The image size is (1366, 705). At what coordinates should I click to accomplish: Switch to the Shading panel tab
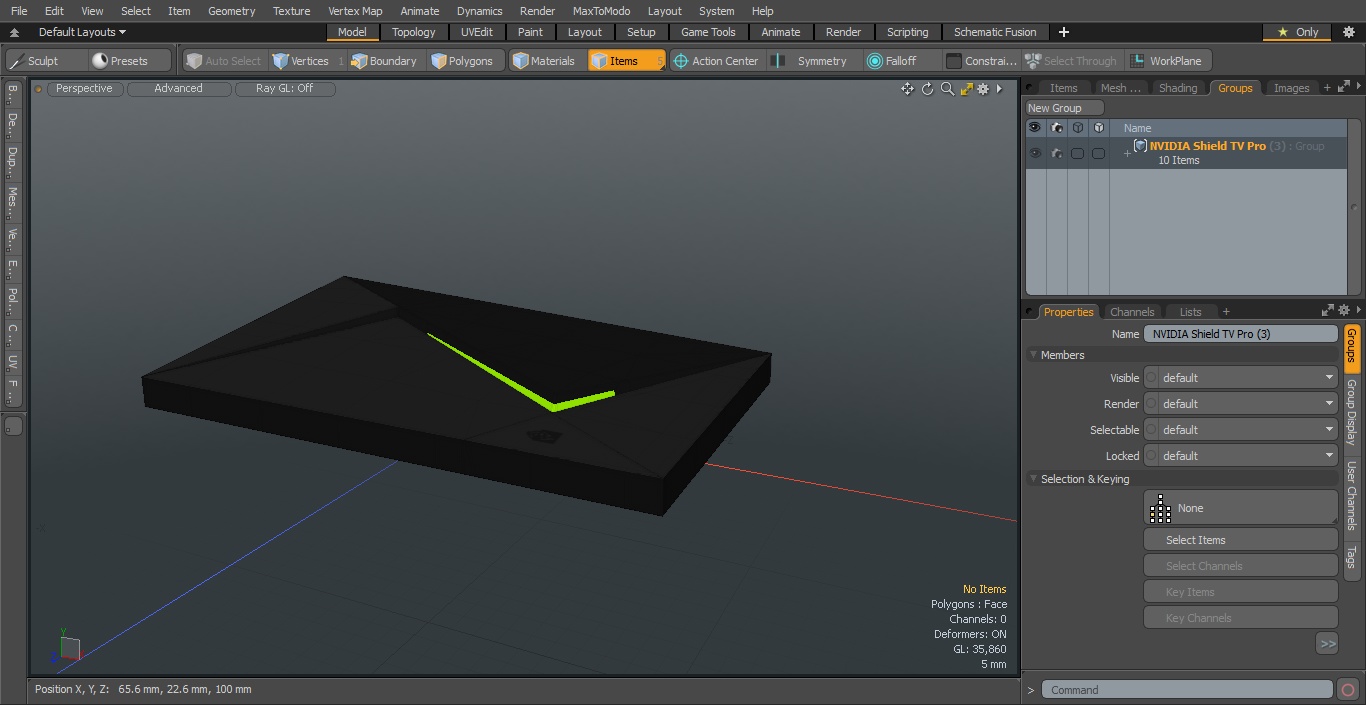(x=1178, y=88)
